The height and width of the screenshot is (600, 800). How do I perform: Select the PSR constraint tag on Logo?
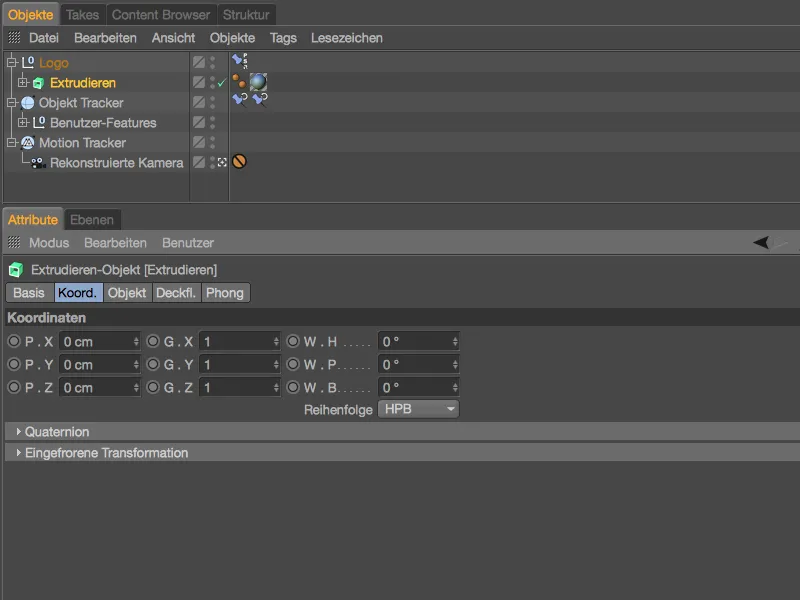(240, 61)
